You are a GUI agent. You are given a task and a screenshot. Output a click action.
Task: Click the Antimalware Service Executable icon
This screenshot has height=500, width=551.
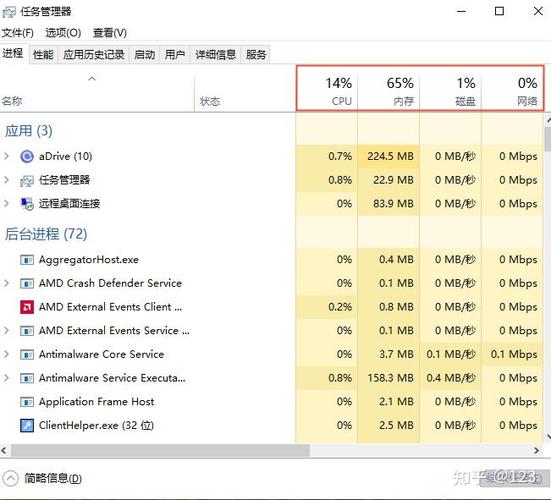pos(27,378)
